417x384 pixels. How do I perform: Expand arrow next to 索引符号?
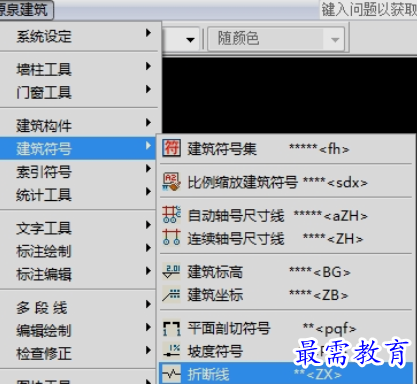[x=148, y=168]
